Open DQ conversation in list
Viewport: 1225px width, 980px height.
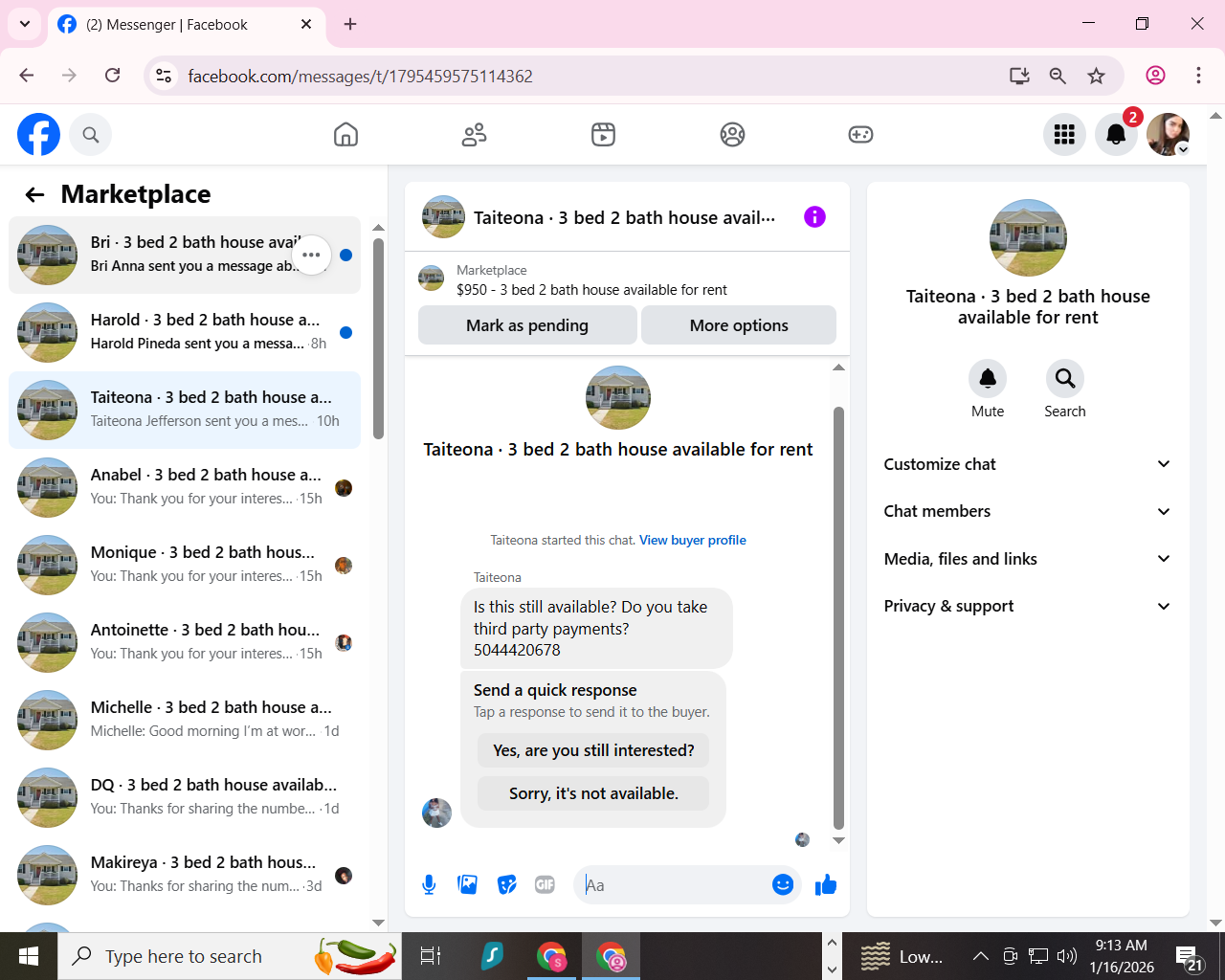click(185, 797)
